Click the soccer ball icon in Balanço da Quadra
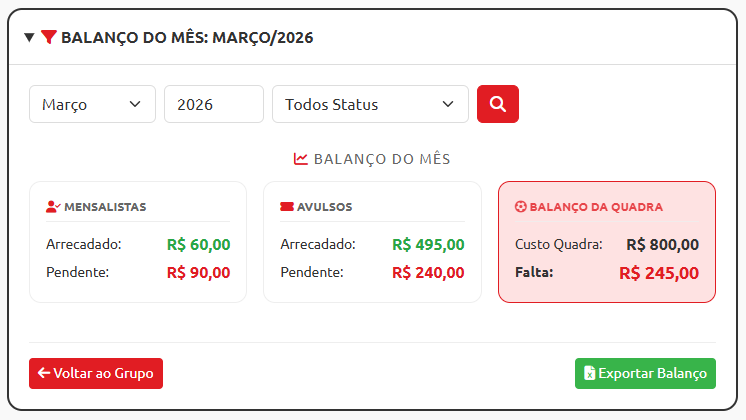Image resolution: width=746 pixels, height=420 pixels. (520, 207)
